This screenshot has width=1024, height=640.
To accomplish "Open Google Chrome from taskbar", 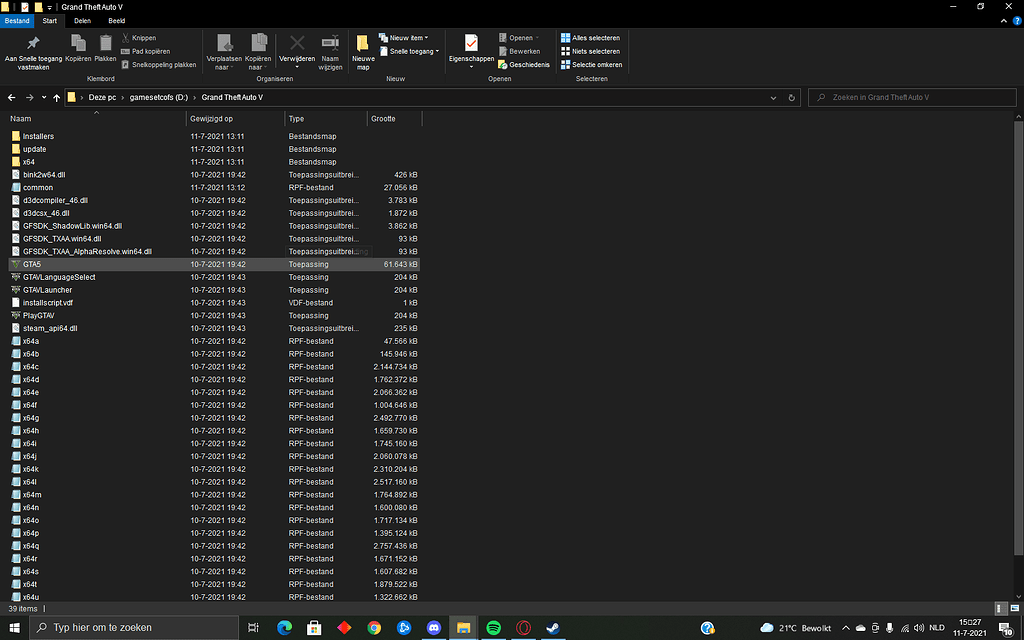I will 374,628.
